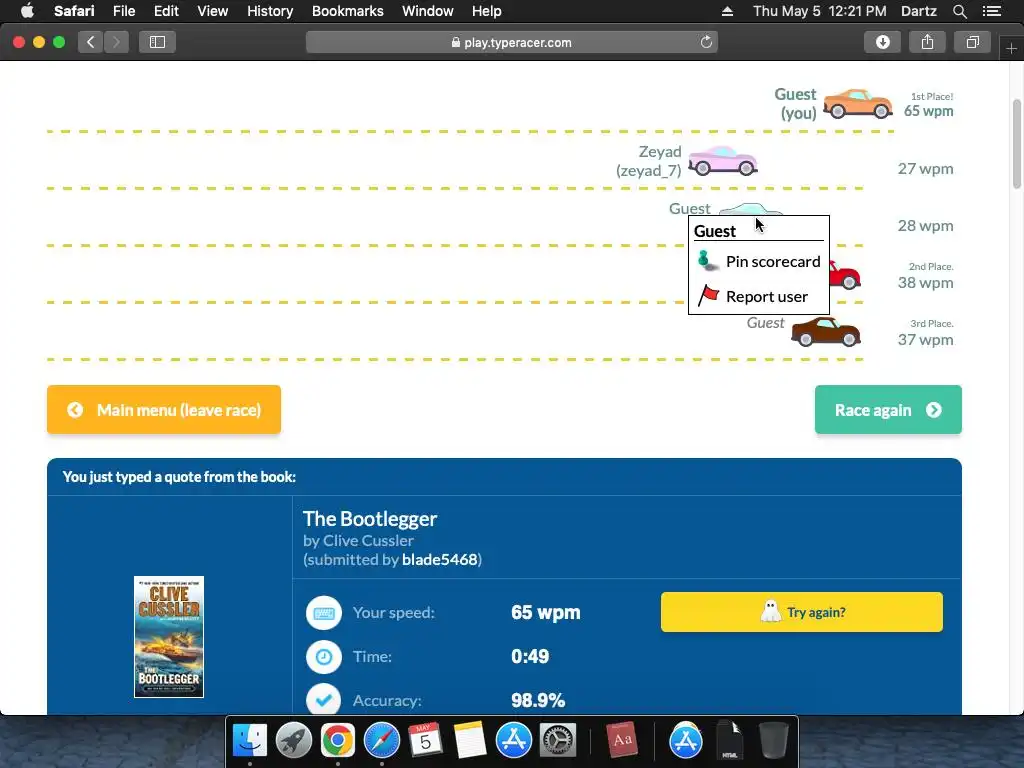This screenshot has height=768, width=1024.
Task: Click The Bootlegger book title
Action: [x=370, y=519]
